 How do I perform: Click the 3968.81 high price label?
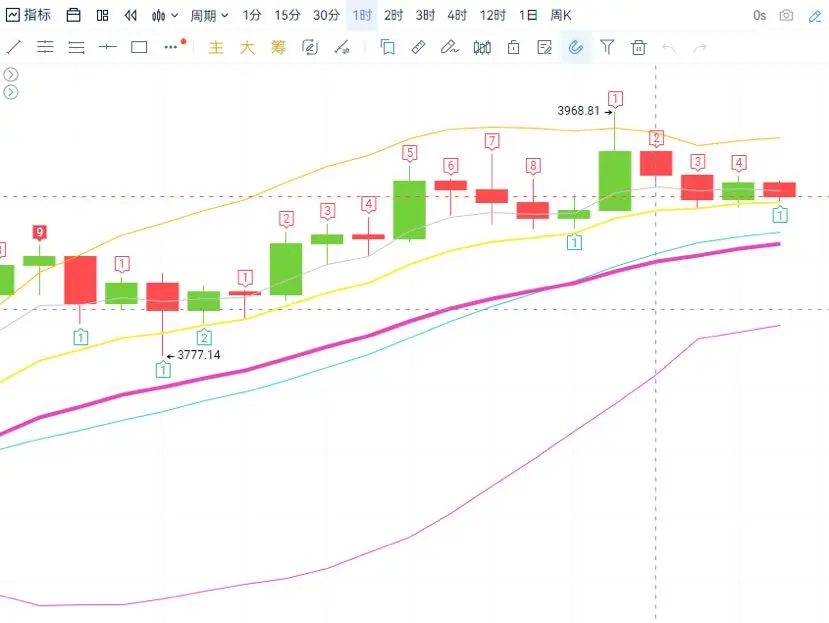pos(578,111)
